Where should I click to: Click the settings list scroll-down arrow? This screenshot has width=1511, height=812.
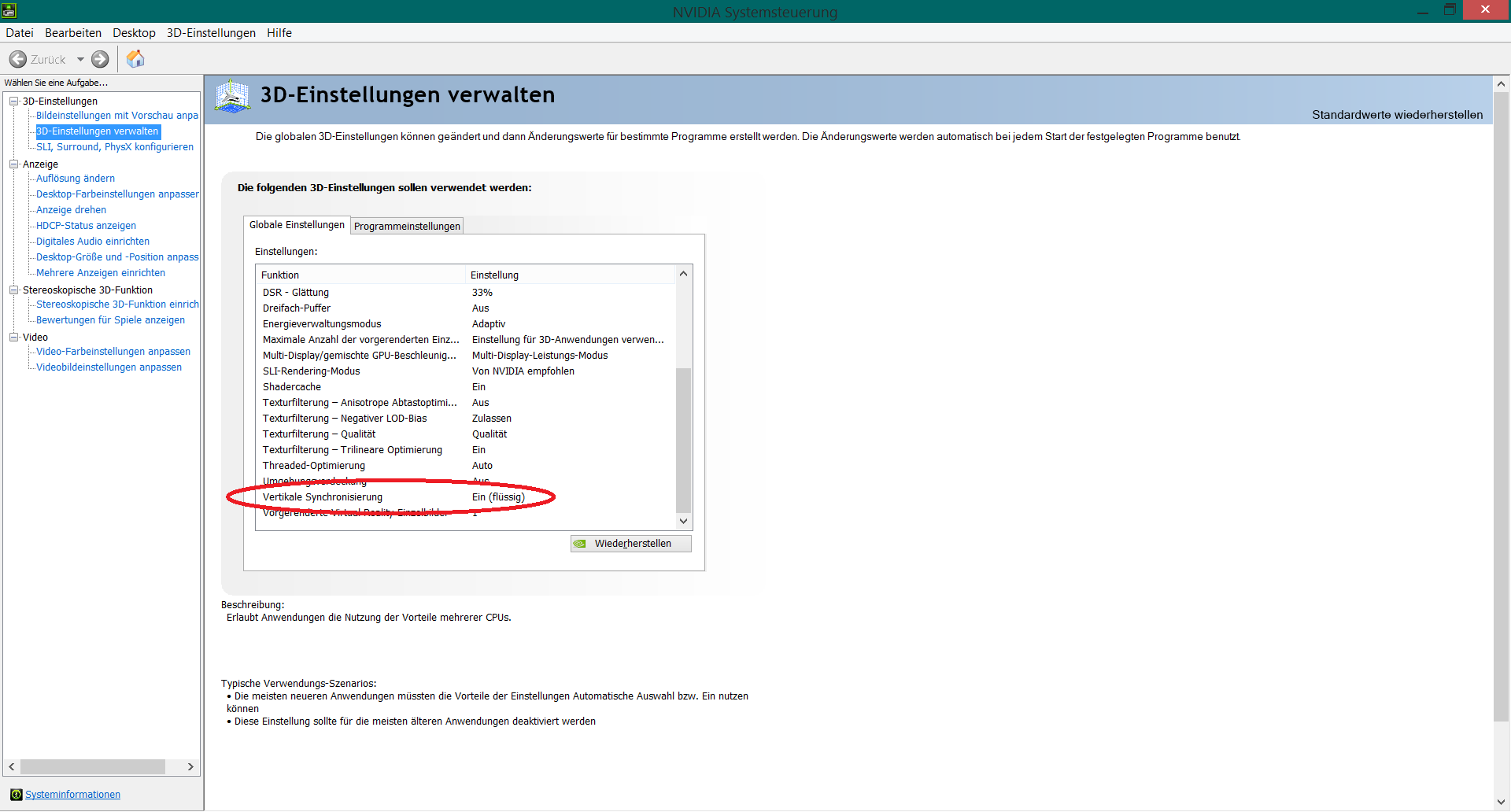683,521
